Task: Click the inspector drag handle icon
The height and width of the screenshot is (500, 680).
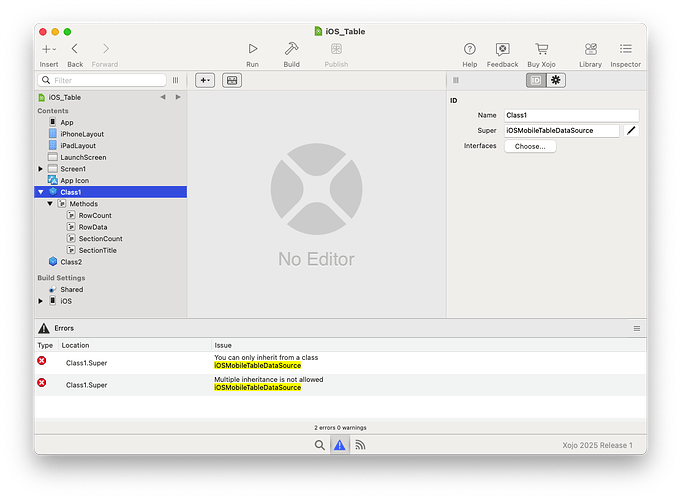Action: click(456, 80)
